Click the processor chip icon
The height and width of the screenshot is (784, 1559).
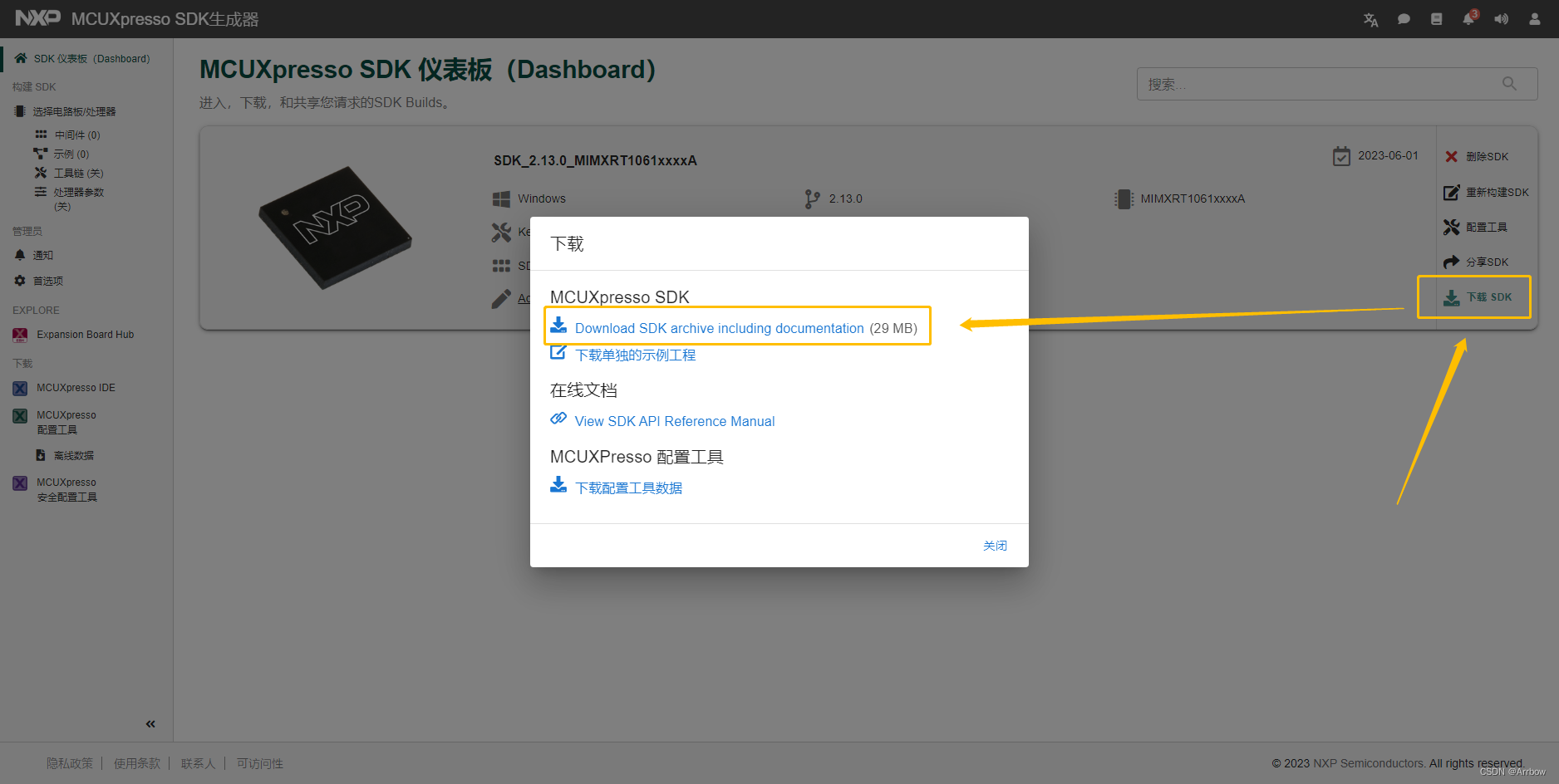coord(1124,199)
